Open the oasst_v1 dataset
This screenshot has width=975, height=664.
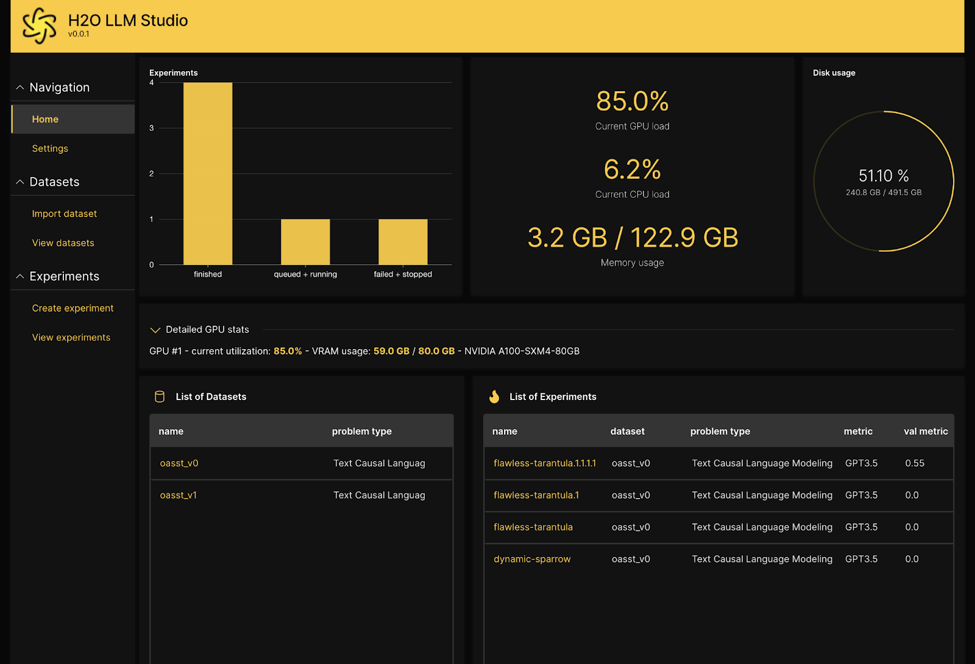pyautogui.click(x=178, y=495)
